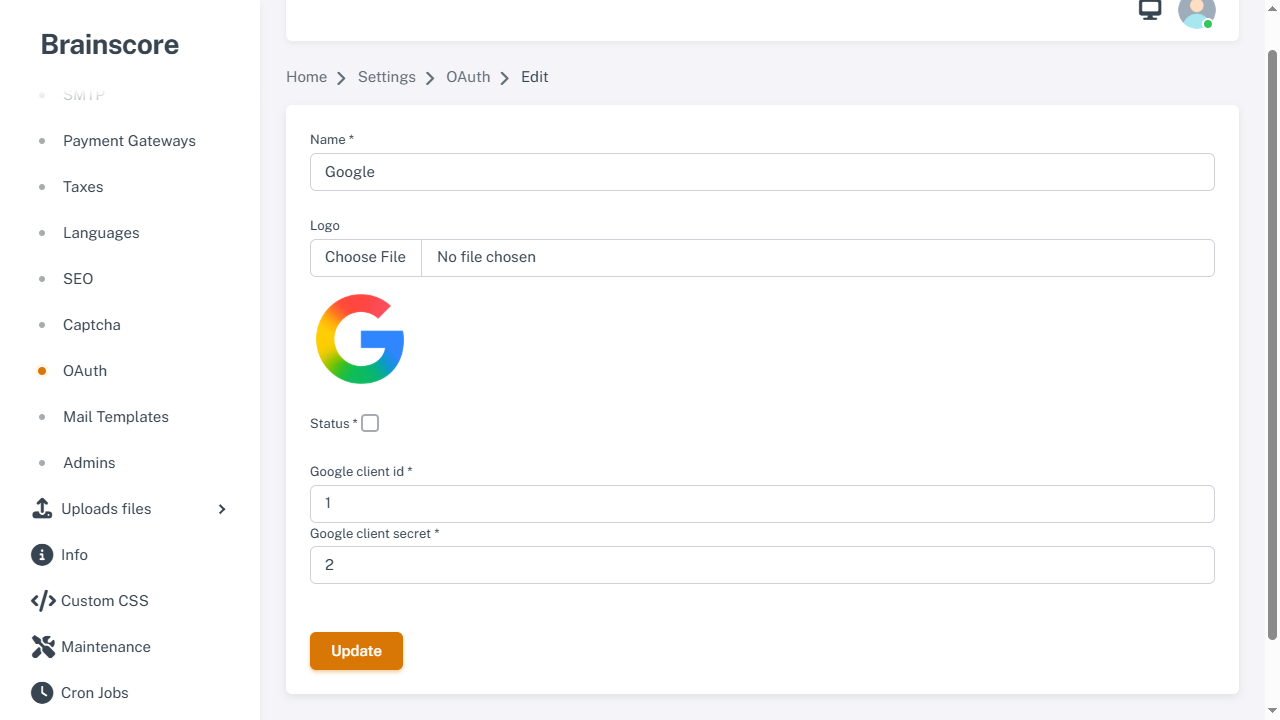Image resolution: width=1280 pixels, height=720 pixels.
Task: Click the 'Google client id *' label
Action: [361, 471]
